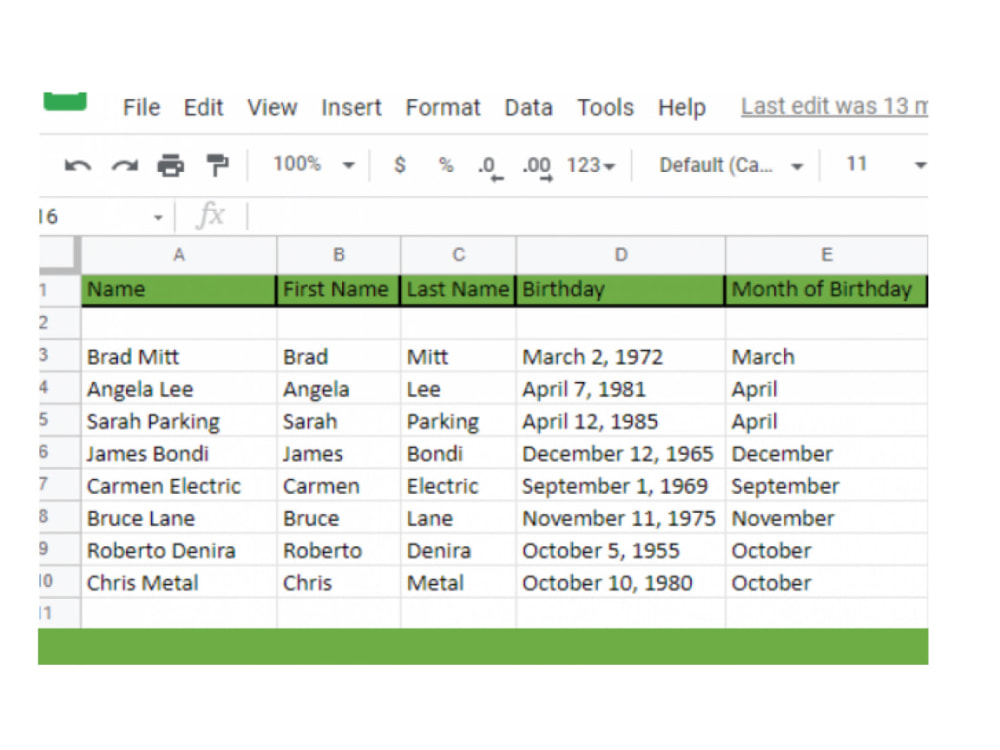The image size is (1000, 750).
Task: Select the December month cell
Action: click(827, 454)
